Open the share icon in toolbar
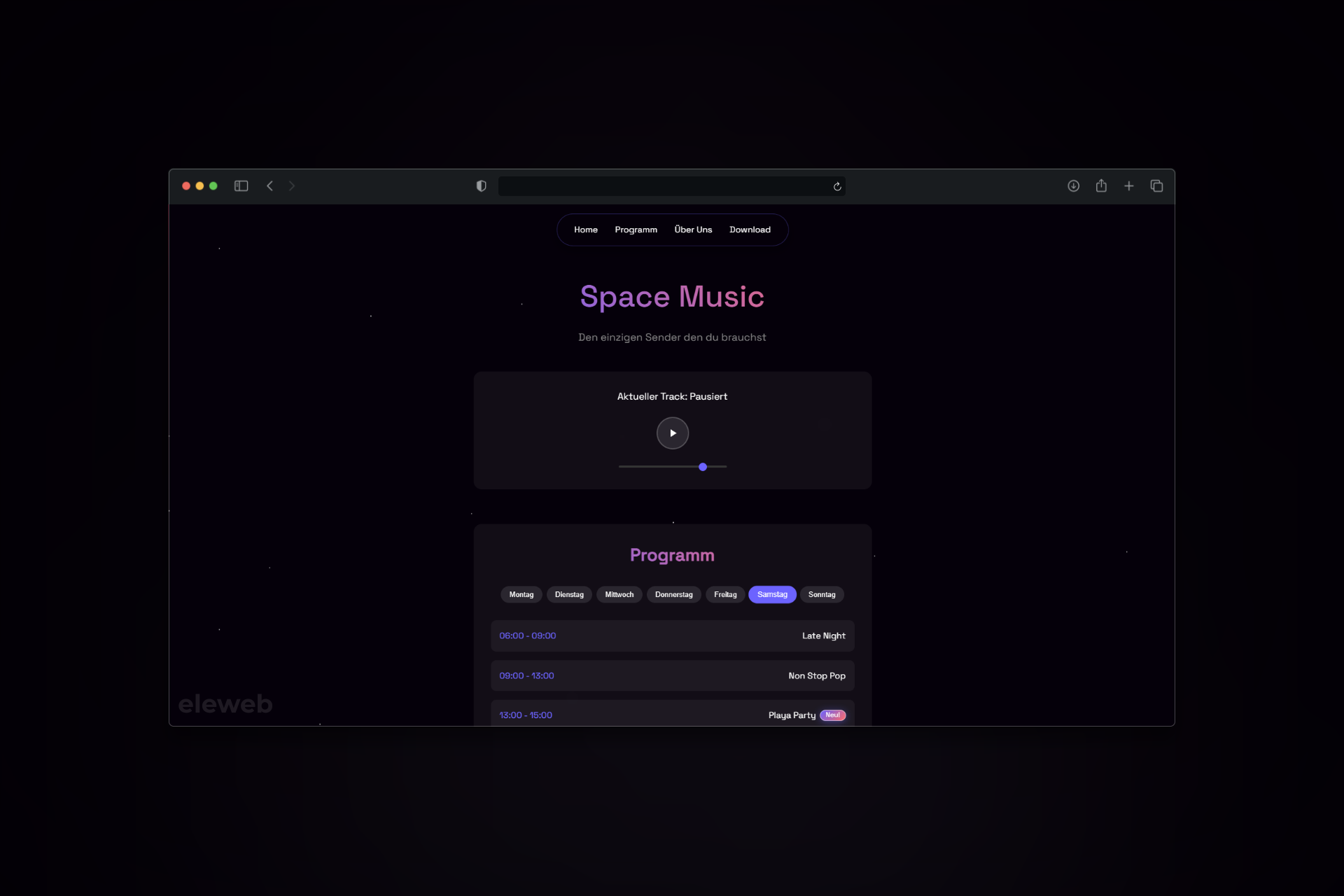Screen dimensions: 1344x896 [x=1101, y=185]
